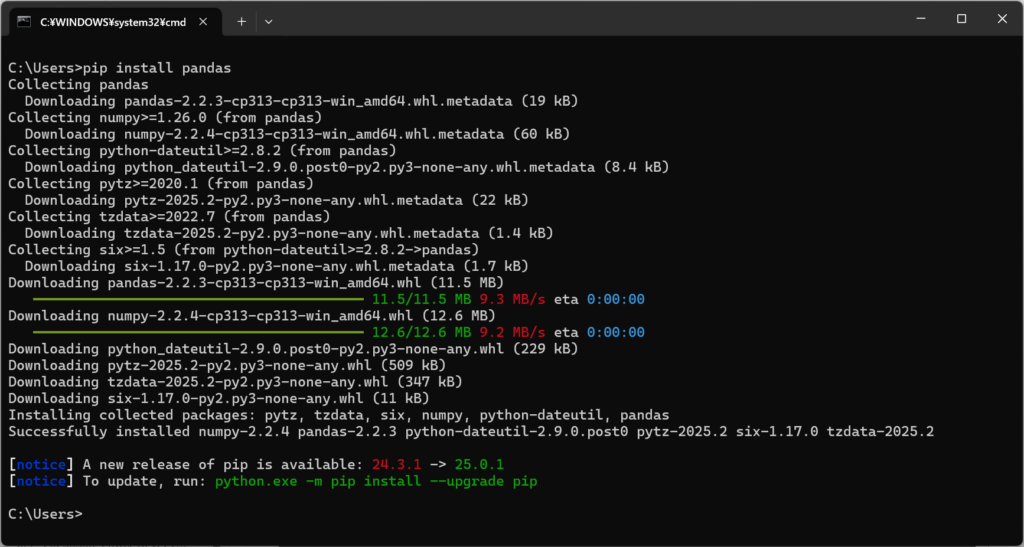
Task: Click the tzdata whl.metadata (1.4 kB) line
Action: (x=289, y=233)
